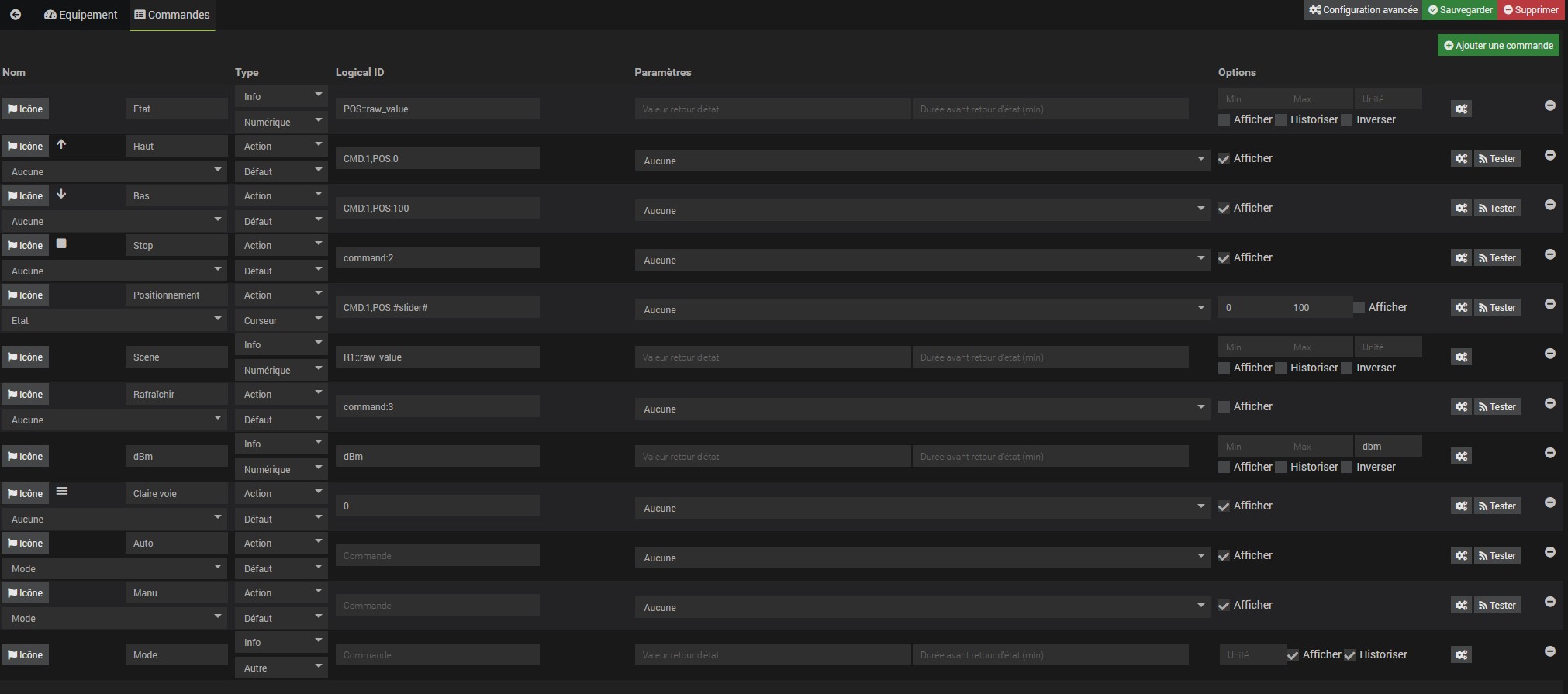The width and height of the screenshot is (1568, 694).
Task: Open gear settings for the Stop command
Action: (1461, 258)
